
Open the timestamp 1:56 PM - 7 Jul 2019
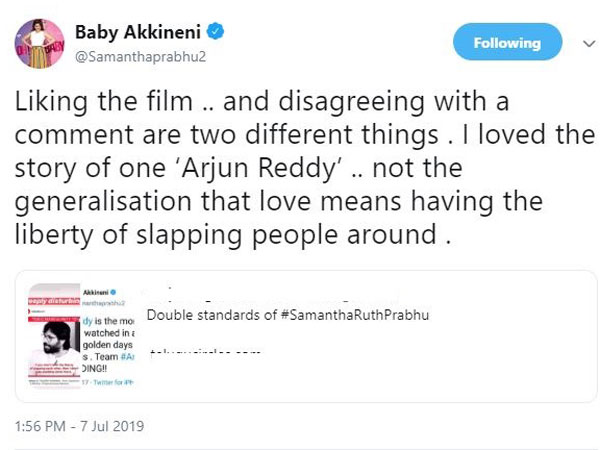pyautogui.click(x=79, y=425)
